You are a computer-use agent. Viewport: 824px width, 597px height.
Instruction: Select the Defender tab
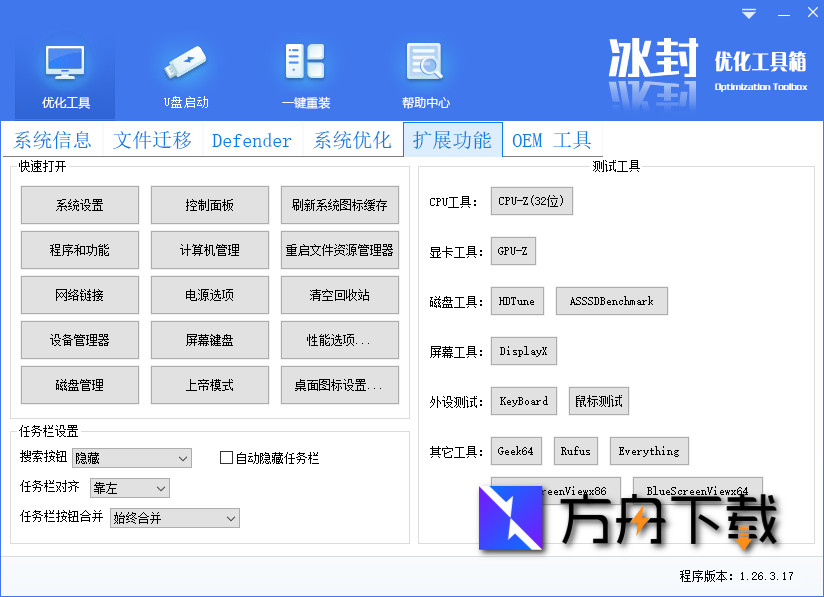point(251,140)
